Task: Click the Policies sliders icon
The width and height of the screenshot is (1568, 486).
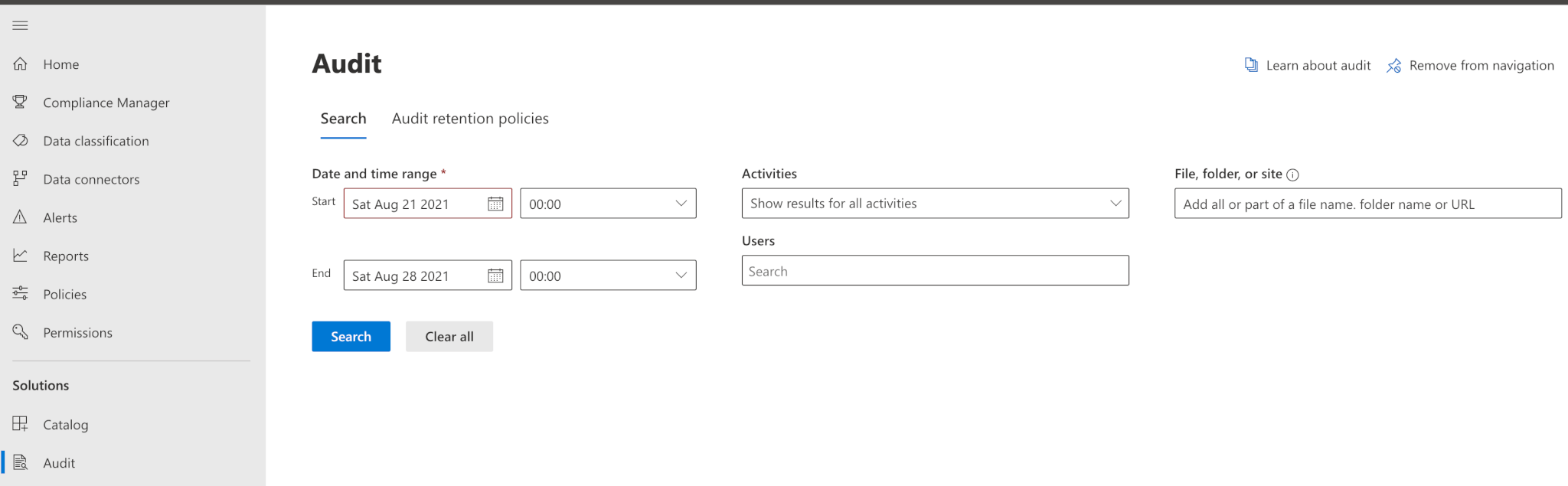Action: tap(21, 293)
